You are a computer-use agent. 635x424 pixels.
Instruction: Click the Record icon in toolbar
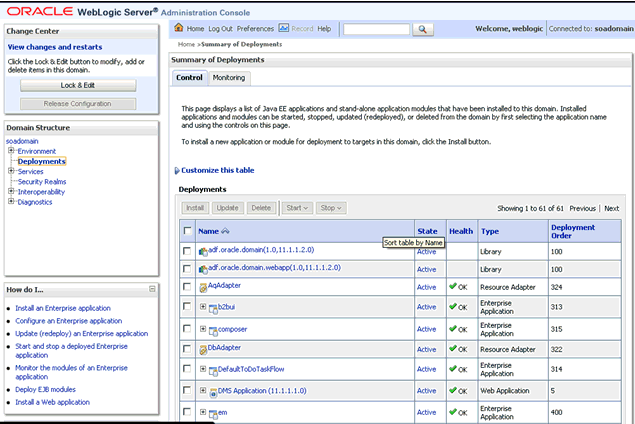point(284,28)
